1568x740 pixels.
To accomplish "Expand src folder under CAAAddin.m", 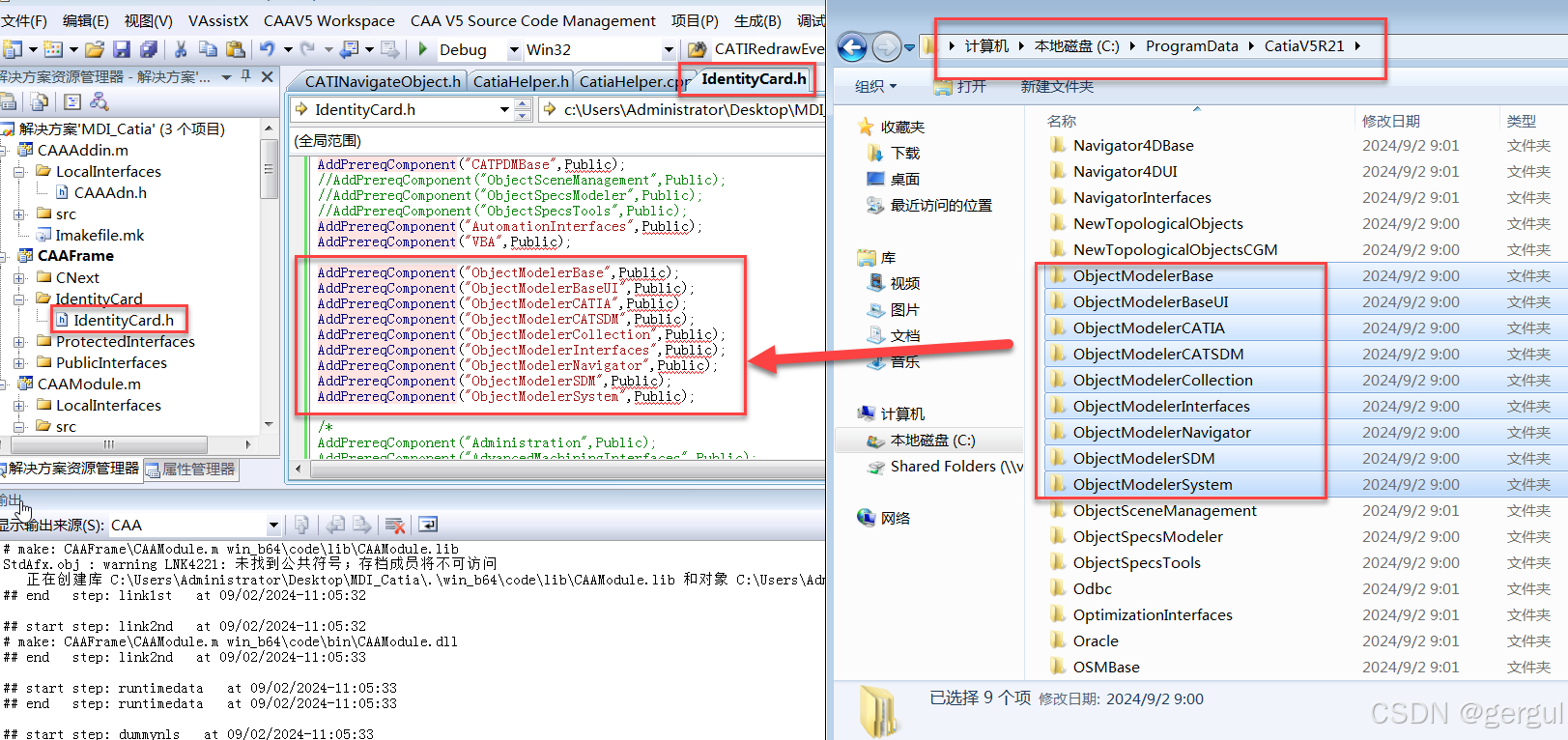I will [18, 213].
